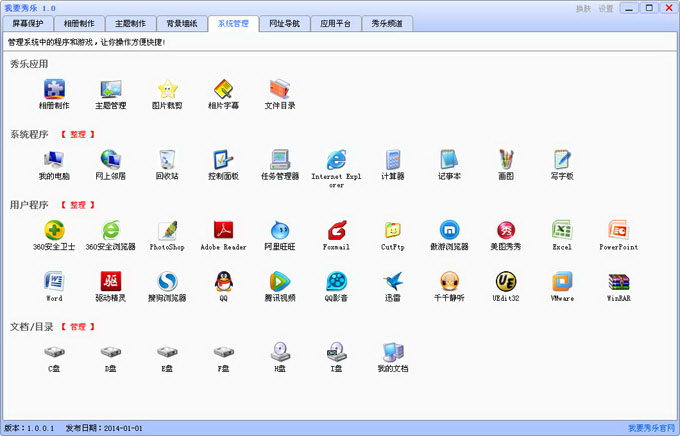Open the 文件目录 file directory icon
This screenshot has width=680, height=436.
pyautogui.click(x=280, y=89)
